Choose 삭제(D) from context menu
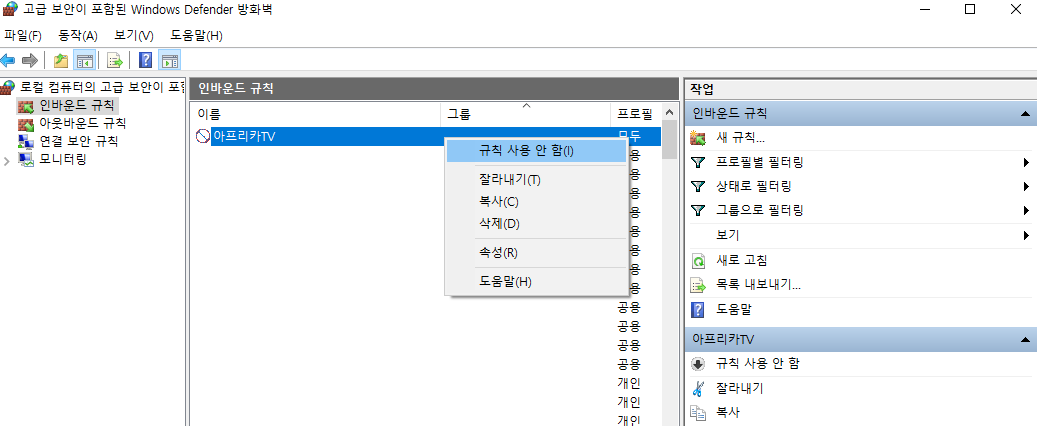 point(536,224)
